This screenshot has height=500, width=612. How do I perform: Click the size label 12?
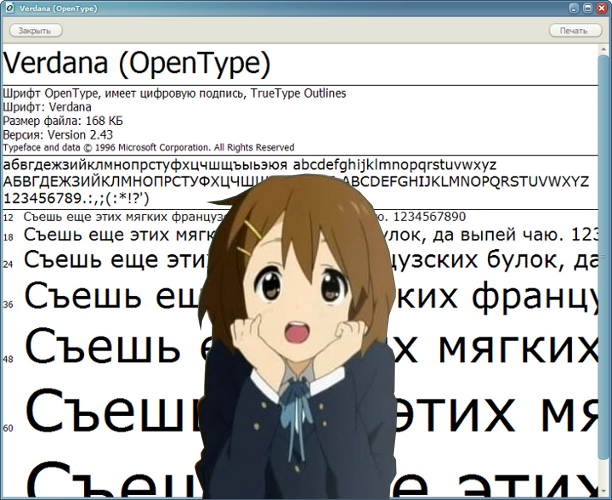pyautogui.click(x=8, y=218)
